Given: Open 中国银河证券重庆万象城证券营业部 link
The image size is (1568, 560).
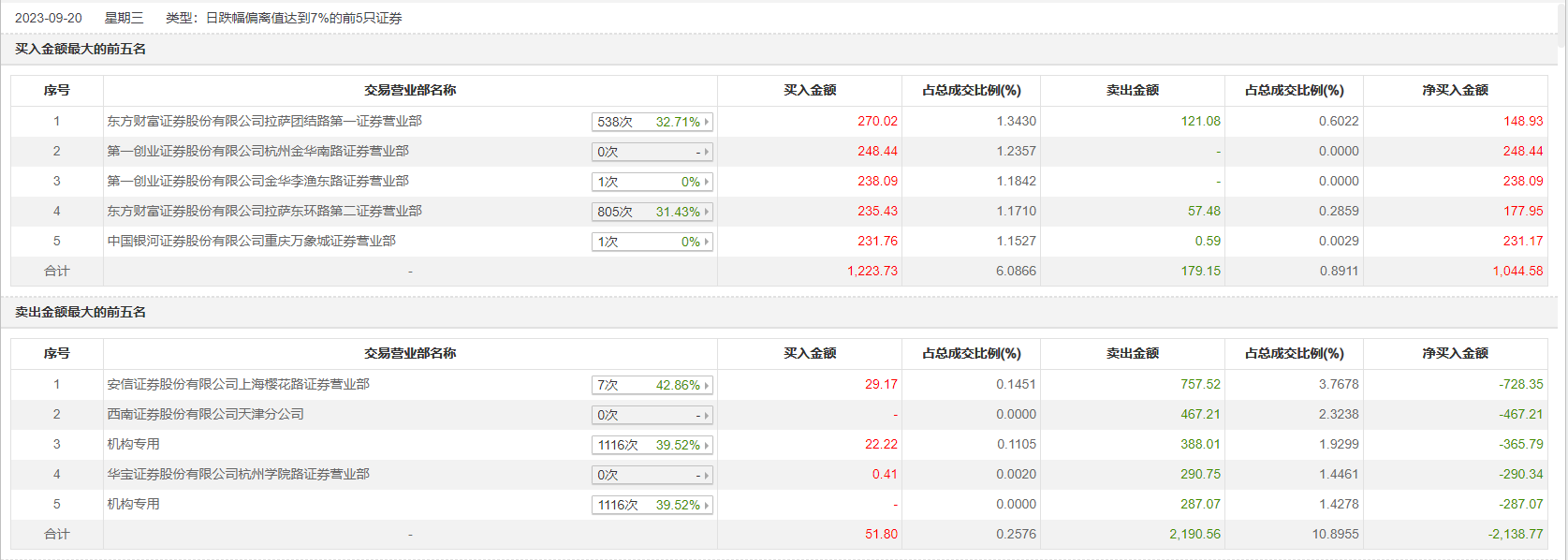Looking at the screenshot, I should [x=251, y=241].
